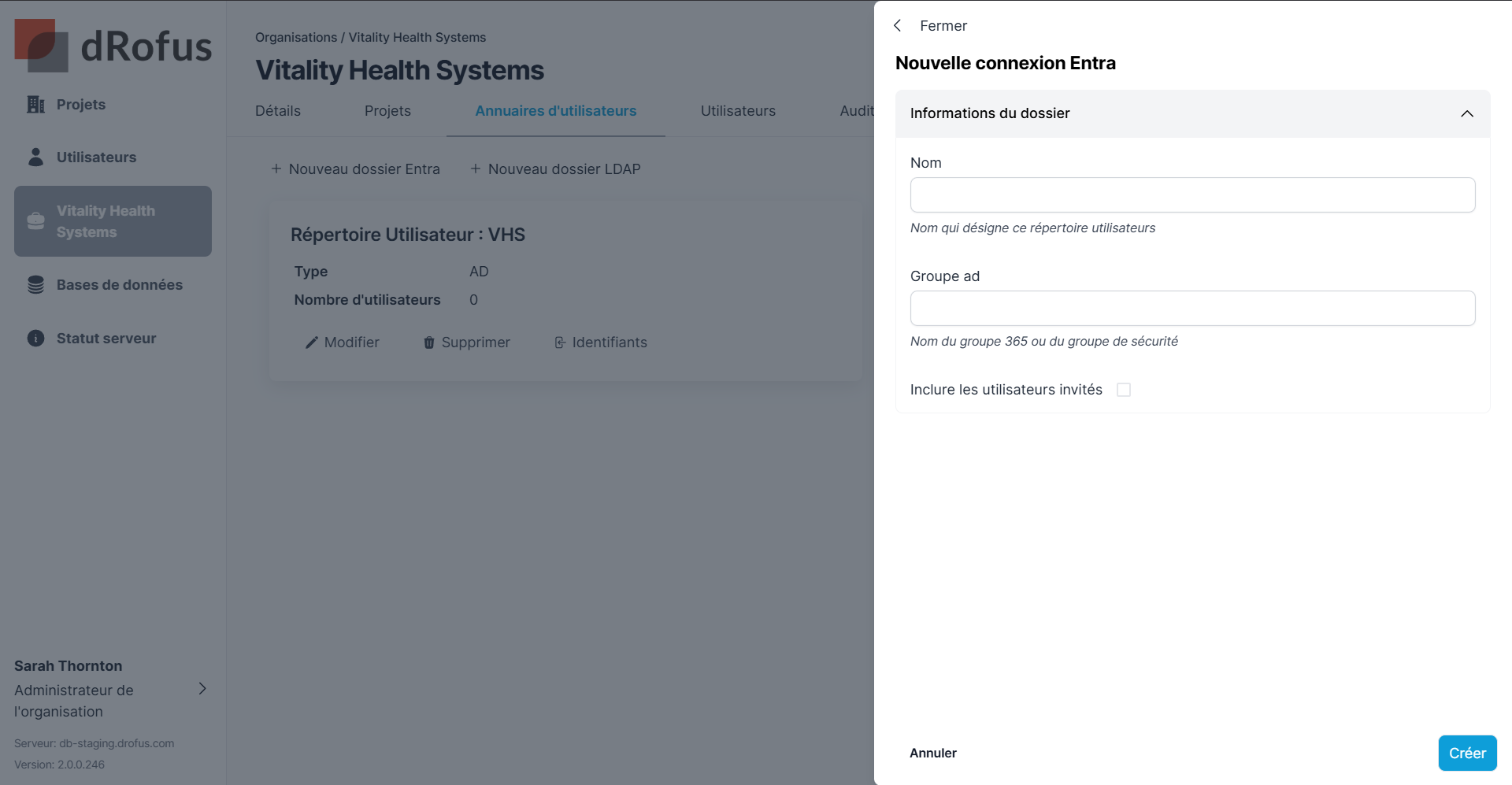Viewport: 1512px width, 785px height.
Task: Click the back arrow next to Fermer
Action: [x=898, y=26]
